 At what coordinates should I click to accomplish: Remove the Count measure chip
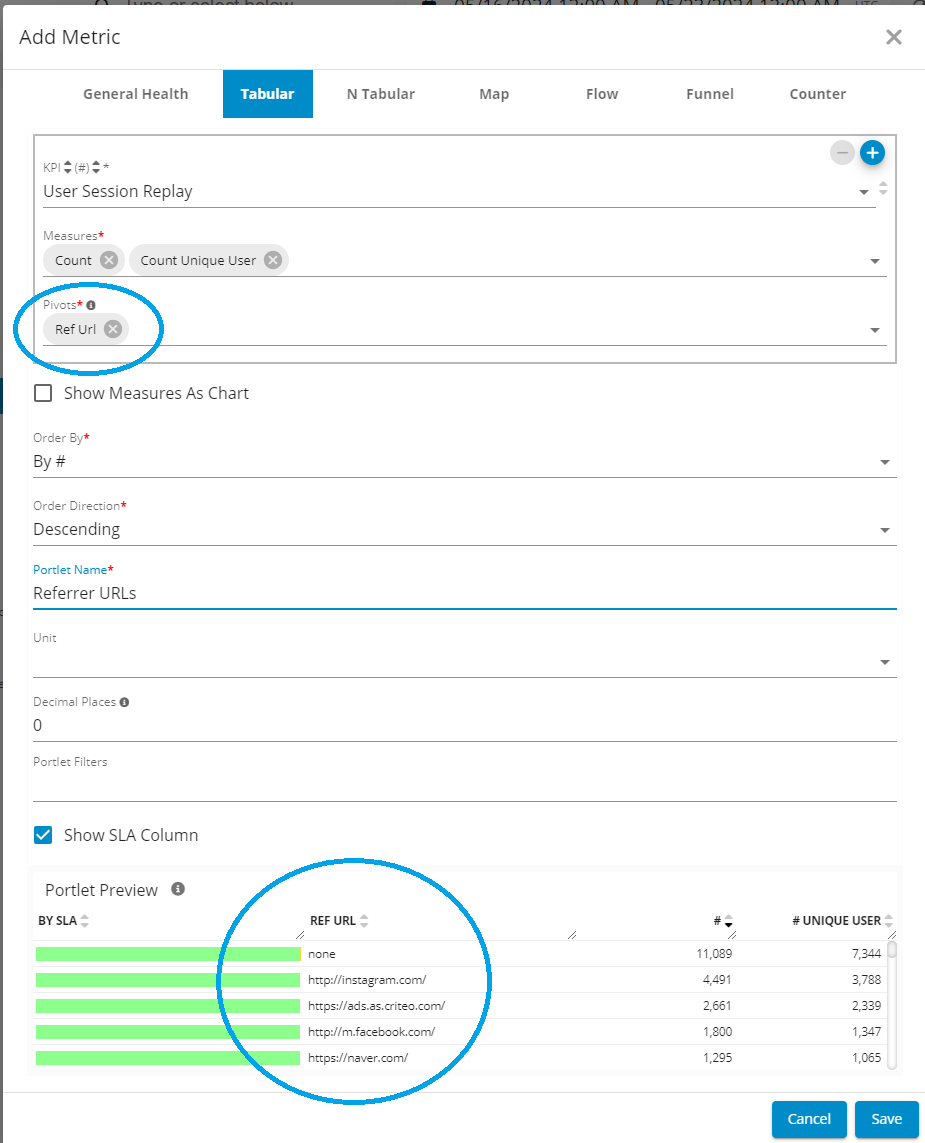[x=109, y=260]
